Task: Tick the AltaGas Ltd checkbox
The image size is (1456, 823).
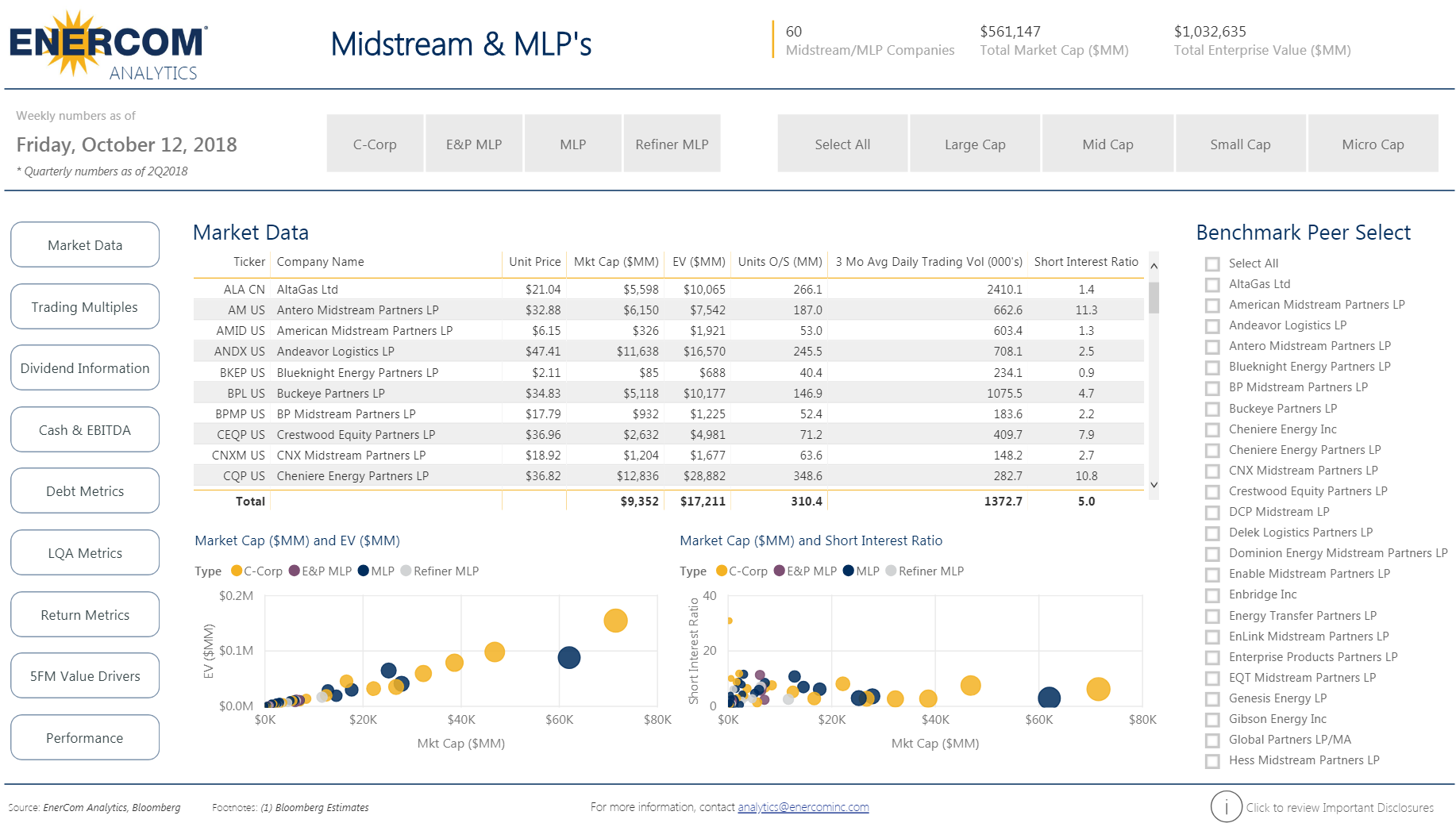Action: coord(1211,285)
